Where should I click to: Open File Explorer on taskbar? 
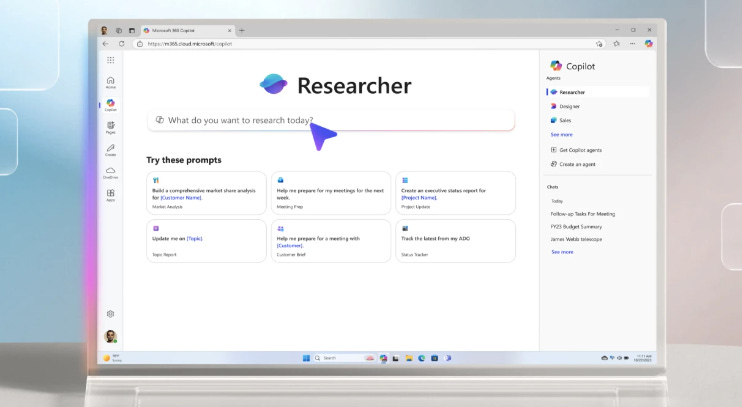coord(409,358)
